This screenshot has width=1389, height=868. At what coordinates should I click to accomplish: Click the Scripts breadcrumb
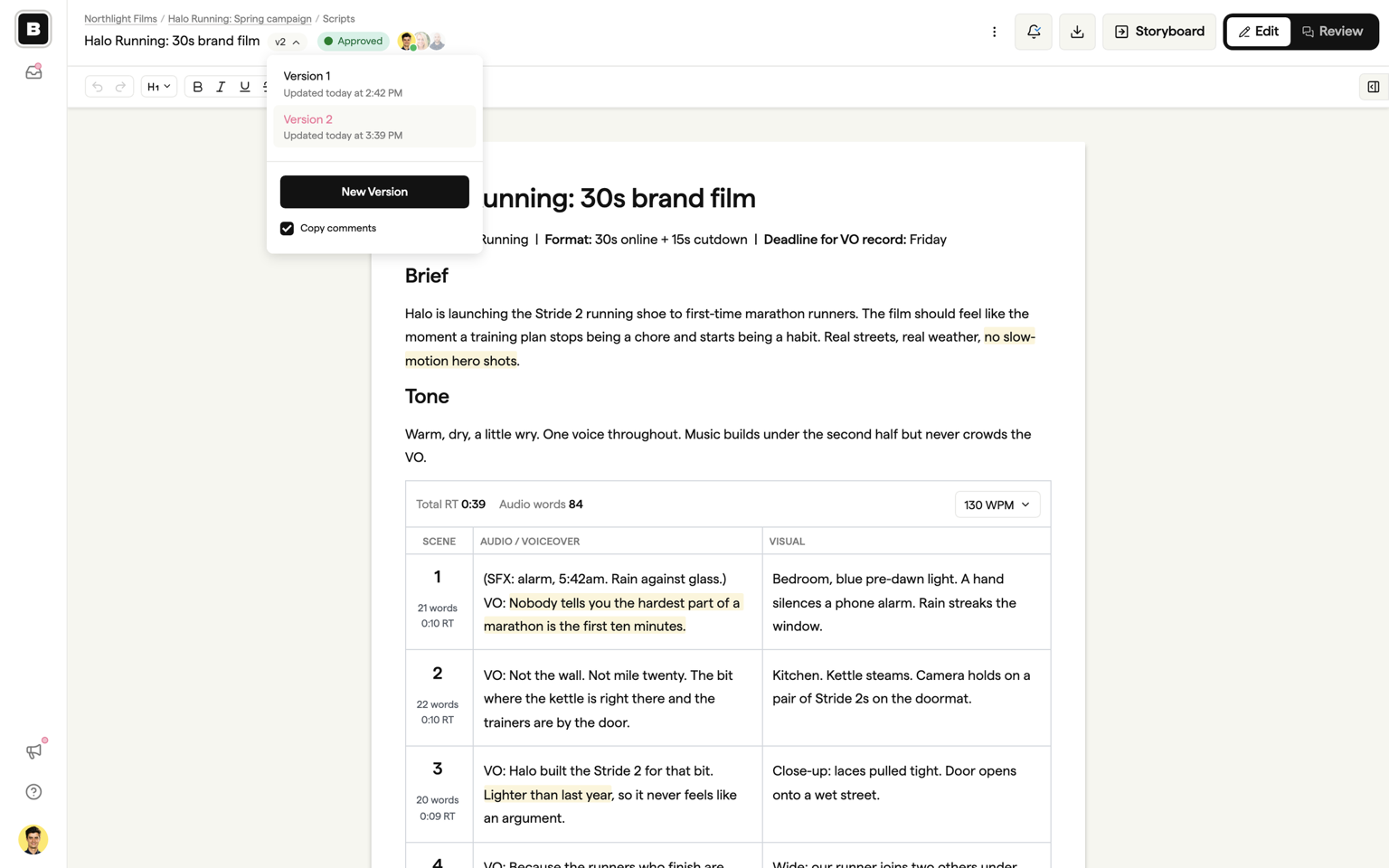(x=338, y=18)
